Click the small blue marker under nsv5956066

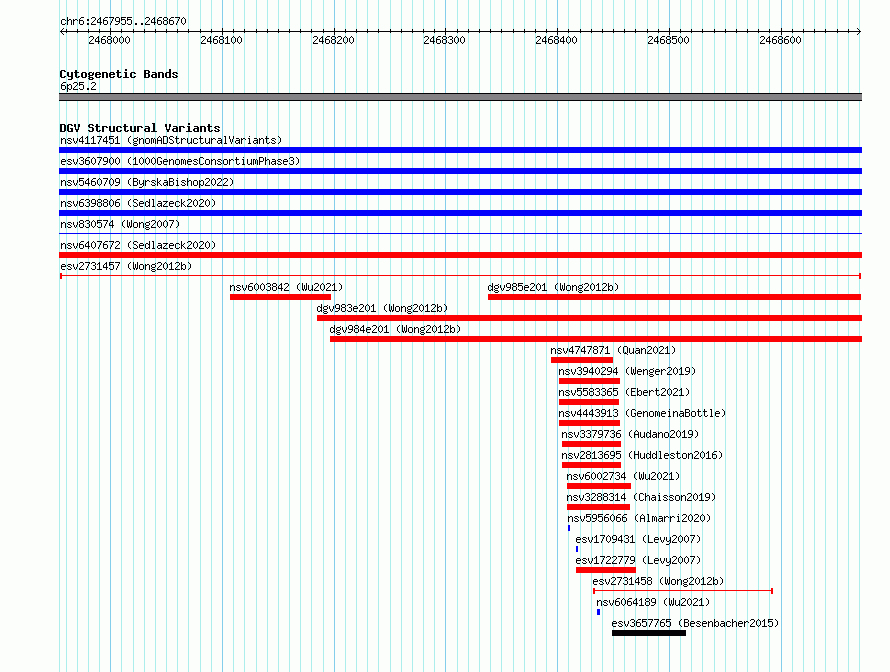[x=569, y=528]
